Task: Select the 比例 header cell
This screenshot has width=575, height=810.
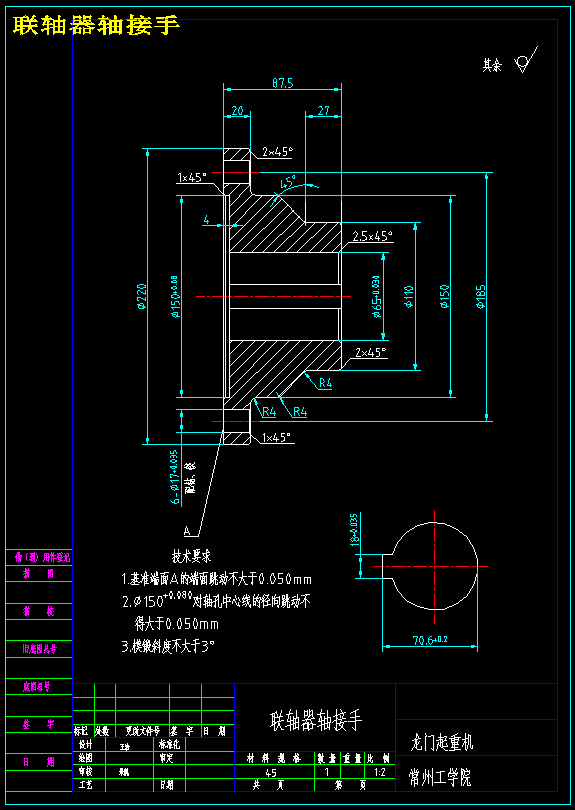Action: click(380, 759)
